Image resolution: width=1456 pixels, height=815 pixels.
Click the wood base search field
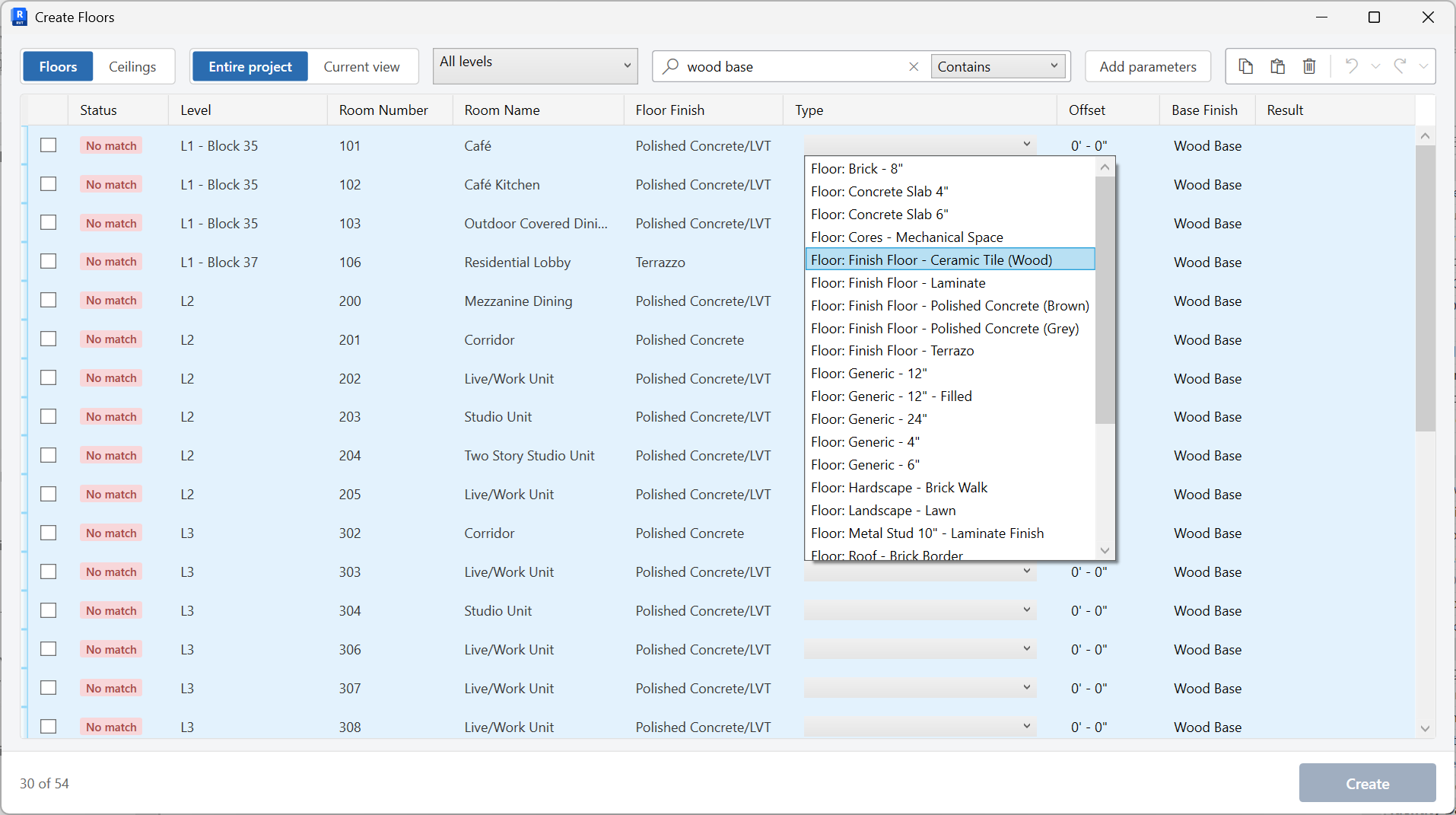(x=791, y=67)
